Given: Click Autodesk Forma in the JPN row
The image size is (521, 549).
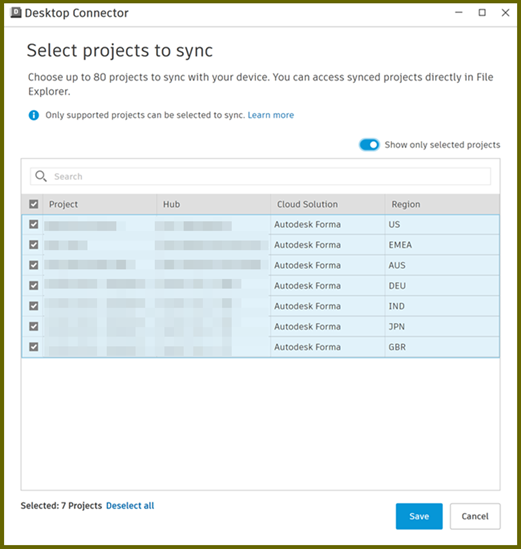Looking at the screenshot, I should (307, 326).
